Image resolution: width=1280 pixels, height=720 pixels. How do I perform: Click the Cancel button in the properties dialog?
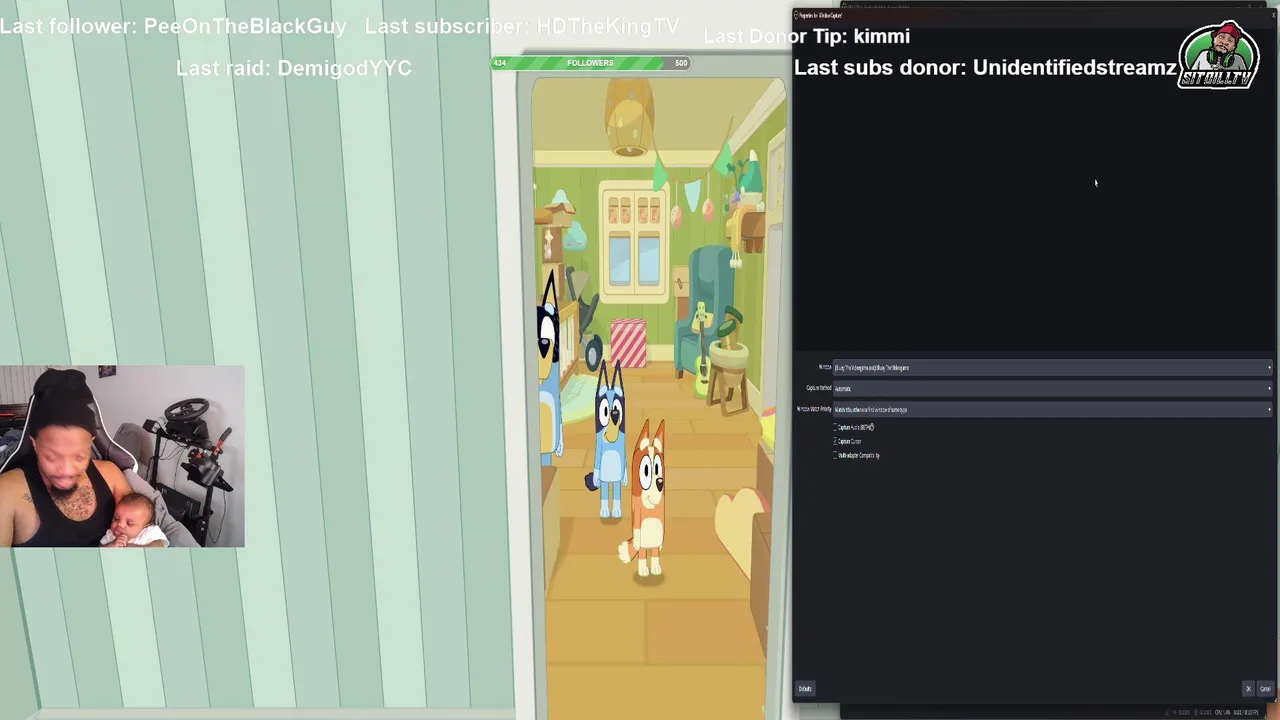point(1265,688)
